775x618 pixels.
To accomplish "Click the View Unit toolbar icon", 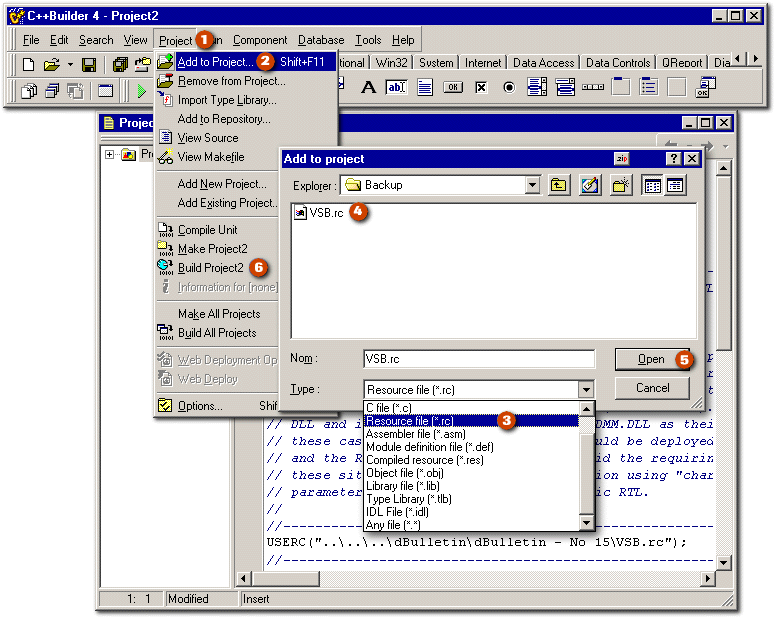I will 29,91.
